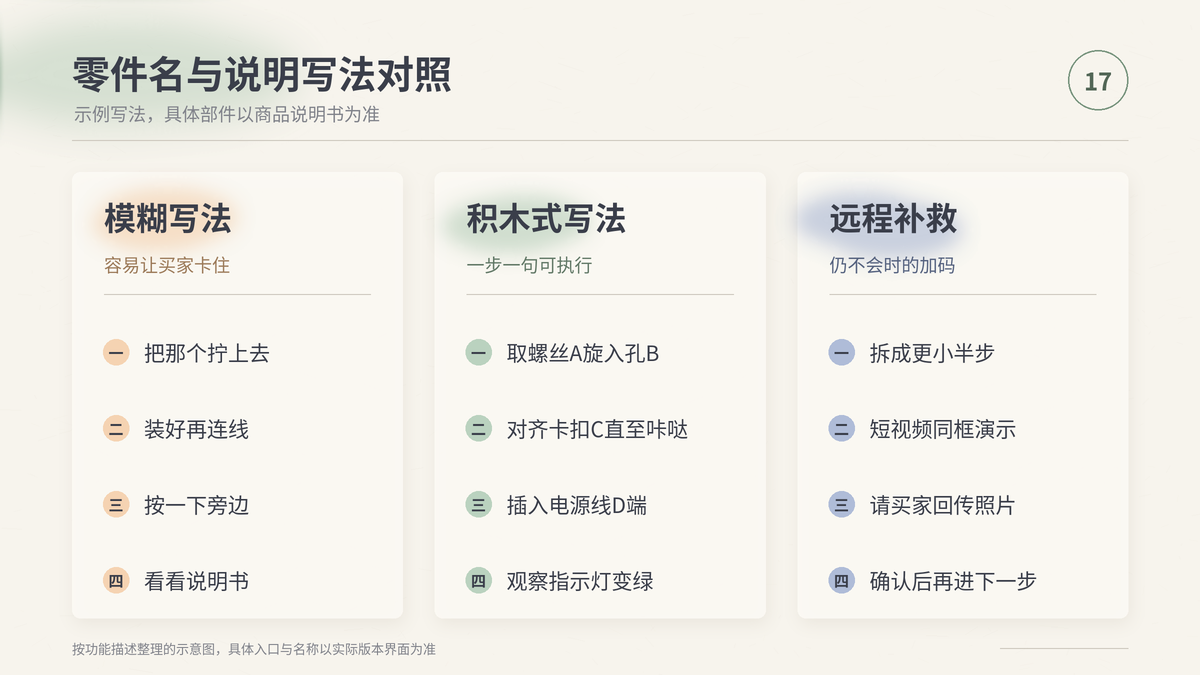Click the page number 17 badge
Viewport: 1200px width, 675px height.
tap(1098, 81)
